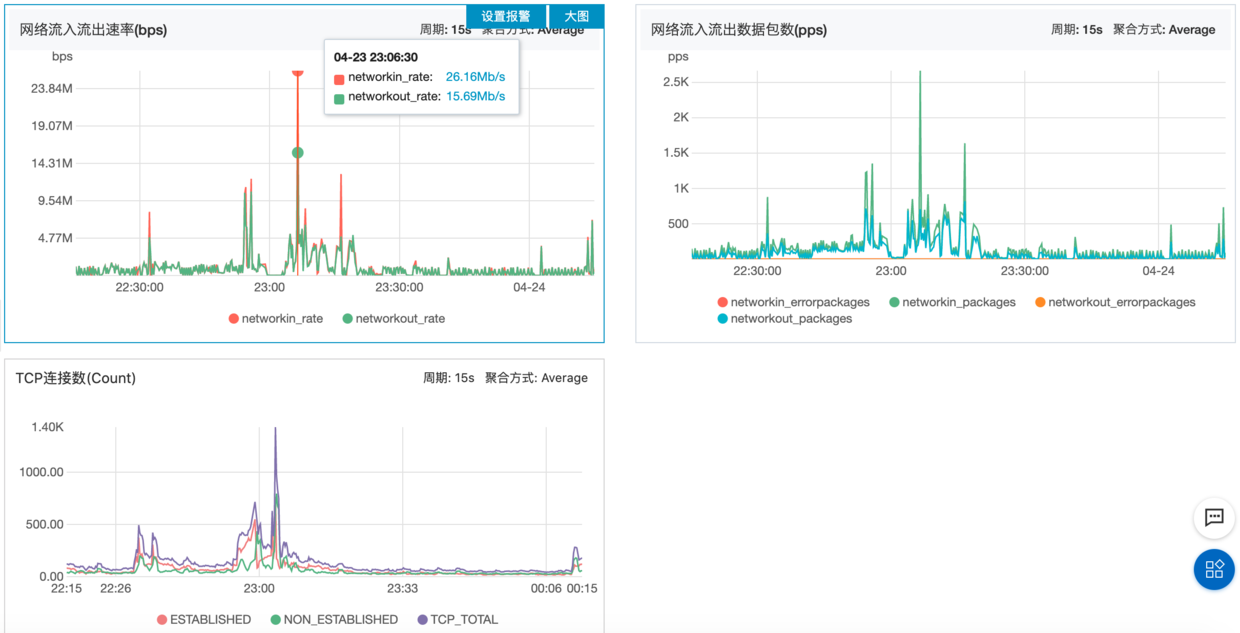The image size is (1240, 633).
Task: Click the 14.31M y-axis label in bps chart
Action: pyautogui.click(x=53, y=163)
